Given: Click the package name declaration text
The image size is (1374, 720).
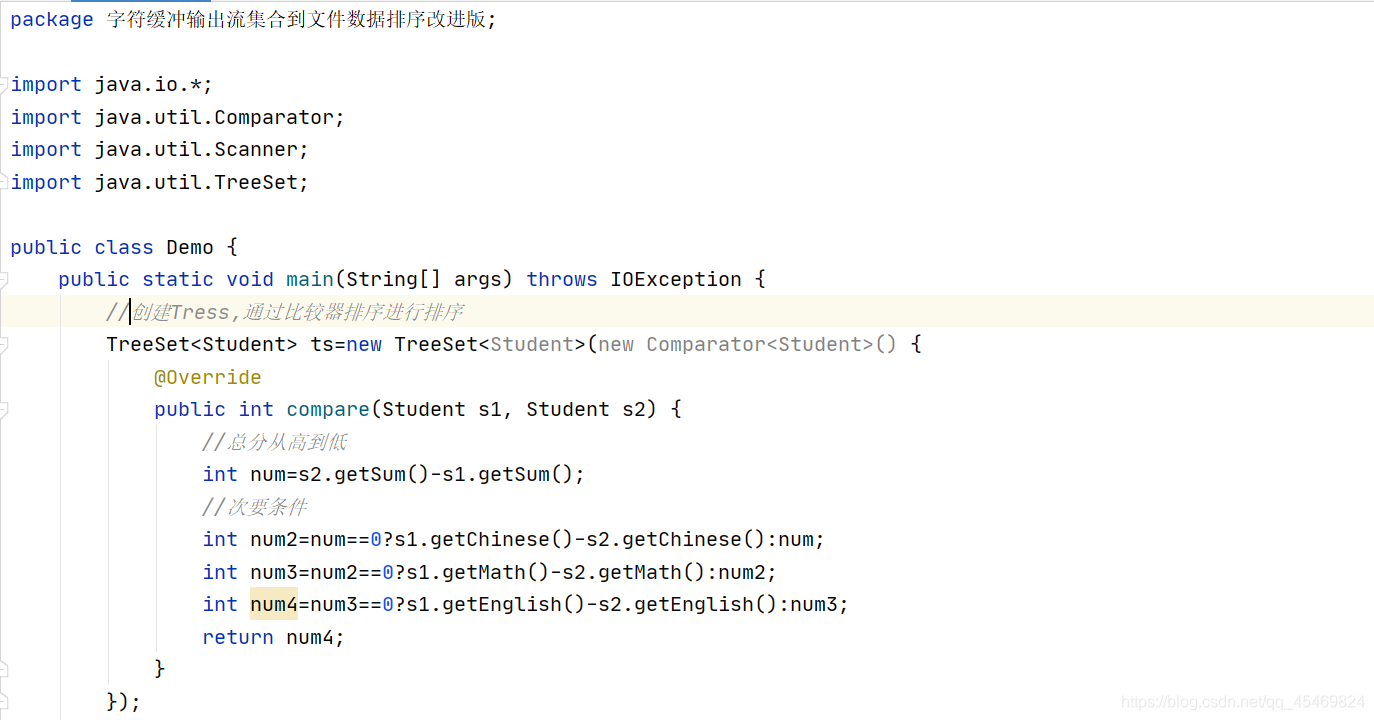Looking at the screenshot, I should 301,20.
